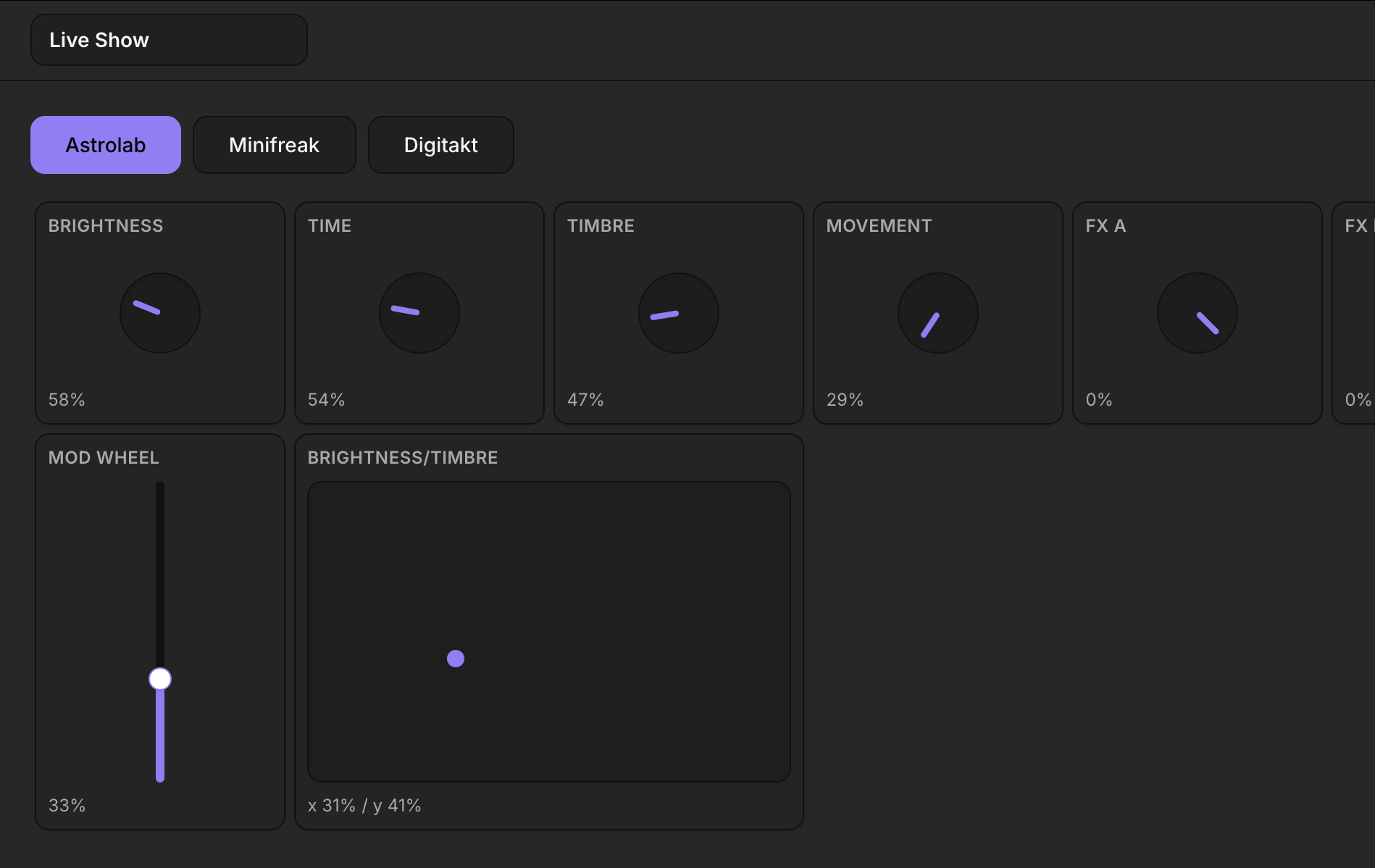
Task: Select the Astrolab tab
Action: click(x=106, y=145)
